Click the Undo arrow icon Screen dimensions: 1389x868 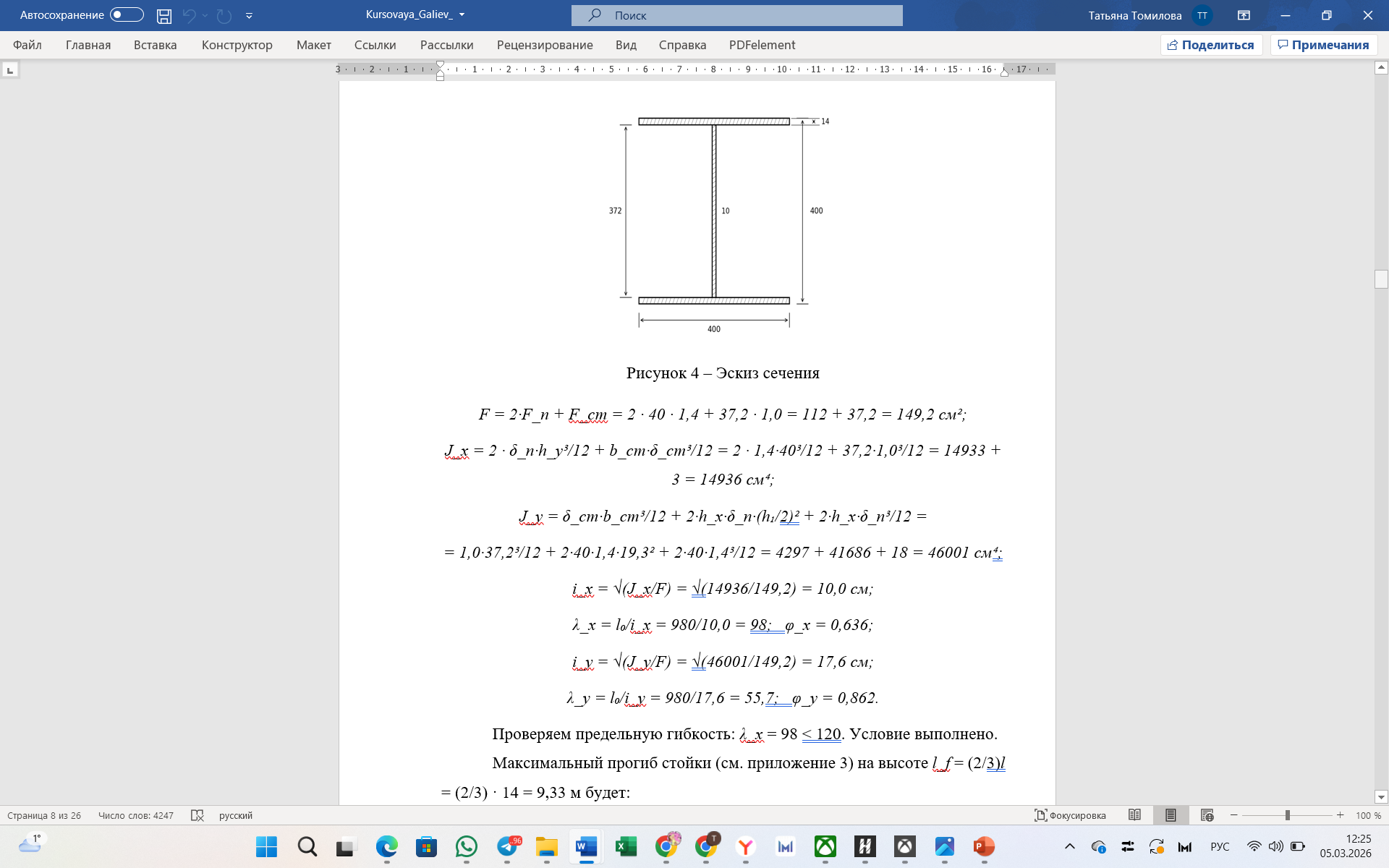click(x=190, y=15)
